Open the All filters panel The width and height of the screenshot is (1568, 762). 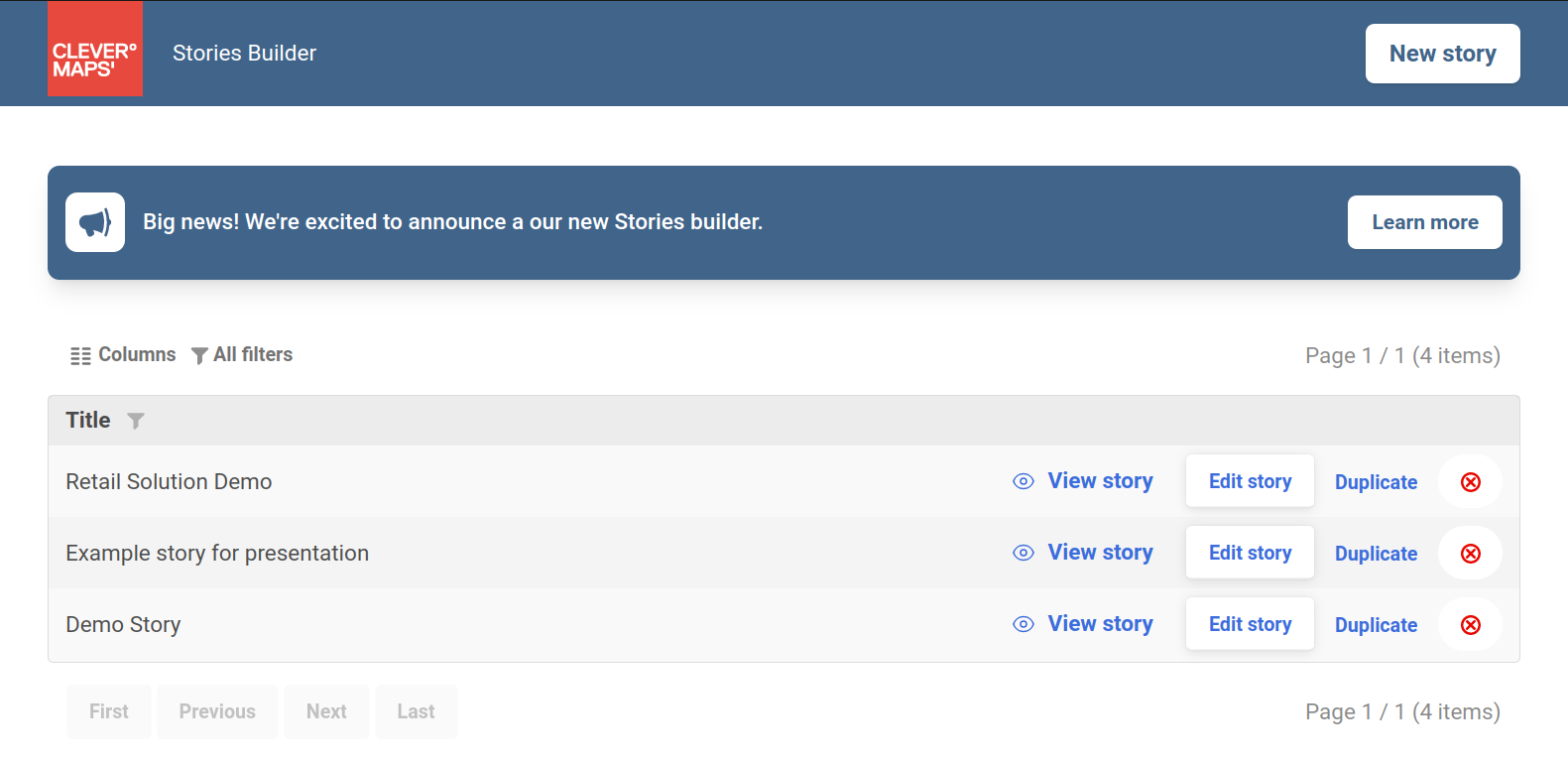(242, 355)
